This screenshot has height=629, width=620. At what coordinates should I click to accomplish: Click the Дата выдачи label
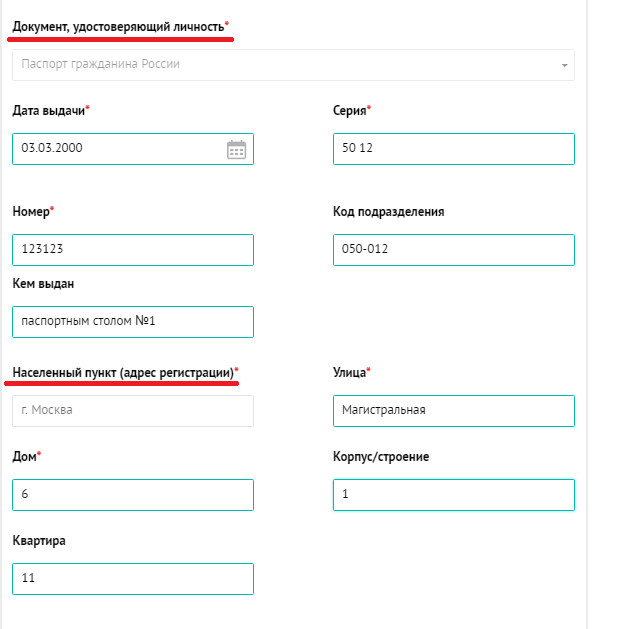(x=51, y=110)
